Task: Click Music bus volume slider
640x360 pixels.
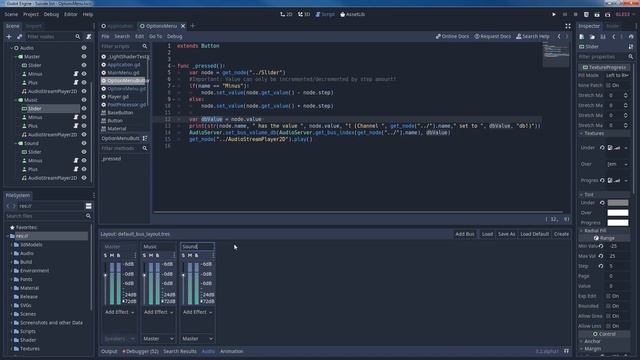Action: pyautogui.click(x=144, y=284)
